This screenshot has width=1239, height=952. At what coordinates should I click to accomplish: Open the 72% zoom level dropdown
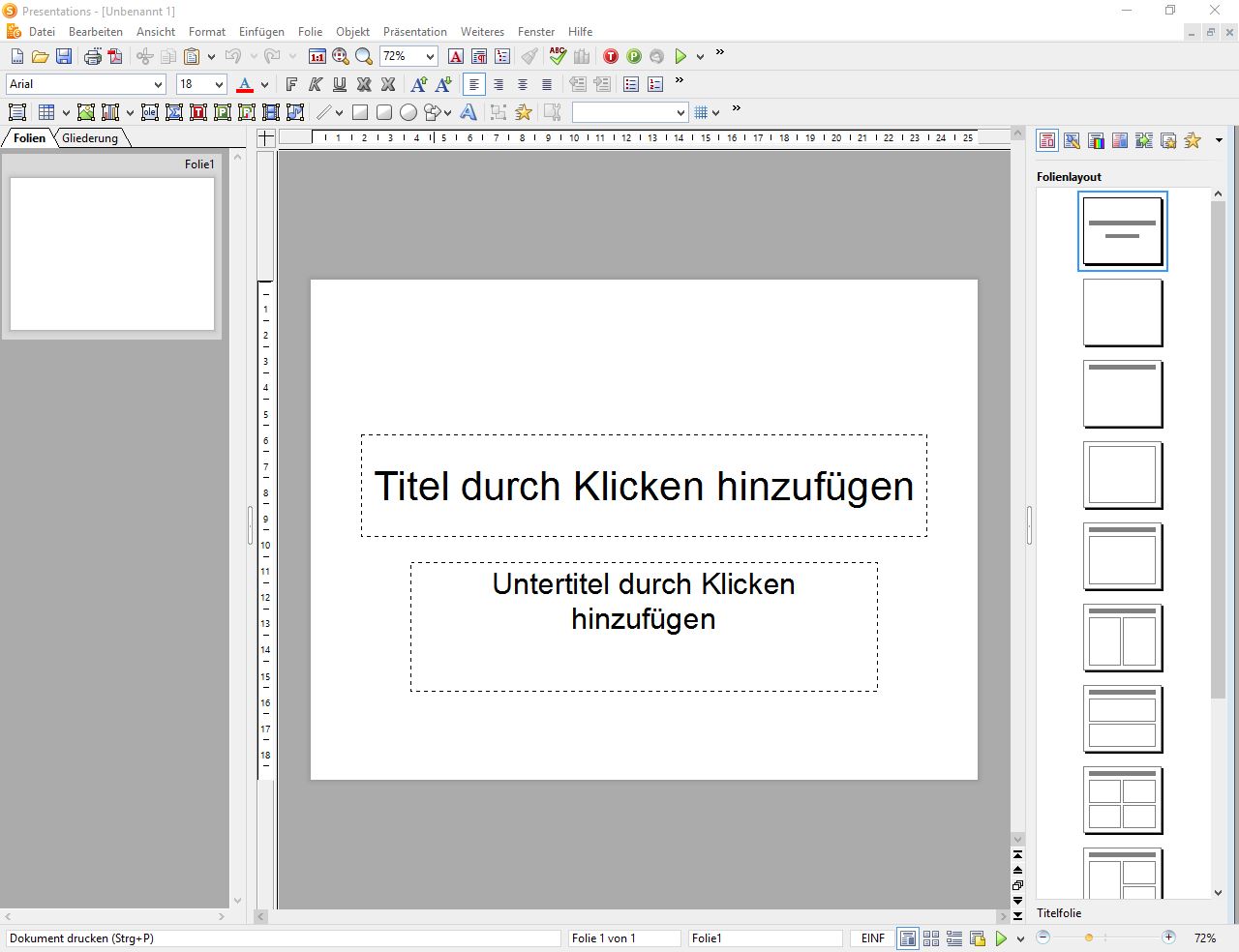coord(430,57)
